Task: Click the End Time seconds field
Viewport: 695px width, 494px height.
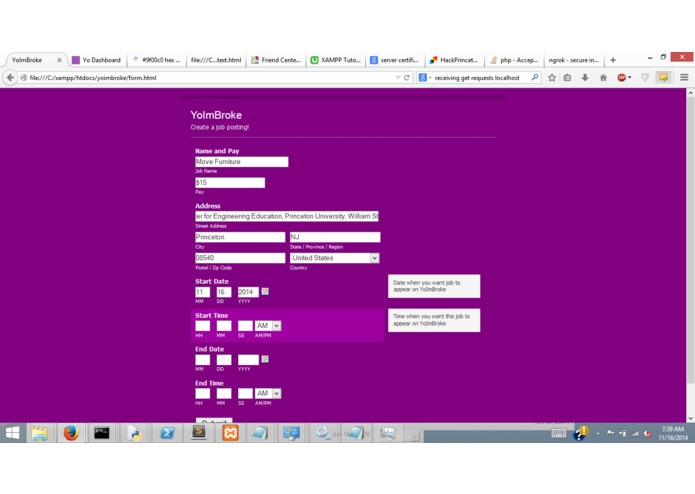Action: coord(245,393)
